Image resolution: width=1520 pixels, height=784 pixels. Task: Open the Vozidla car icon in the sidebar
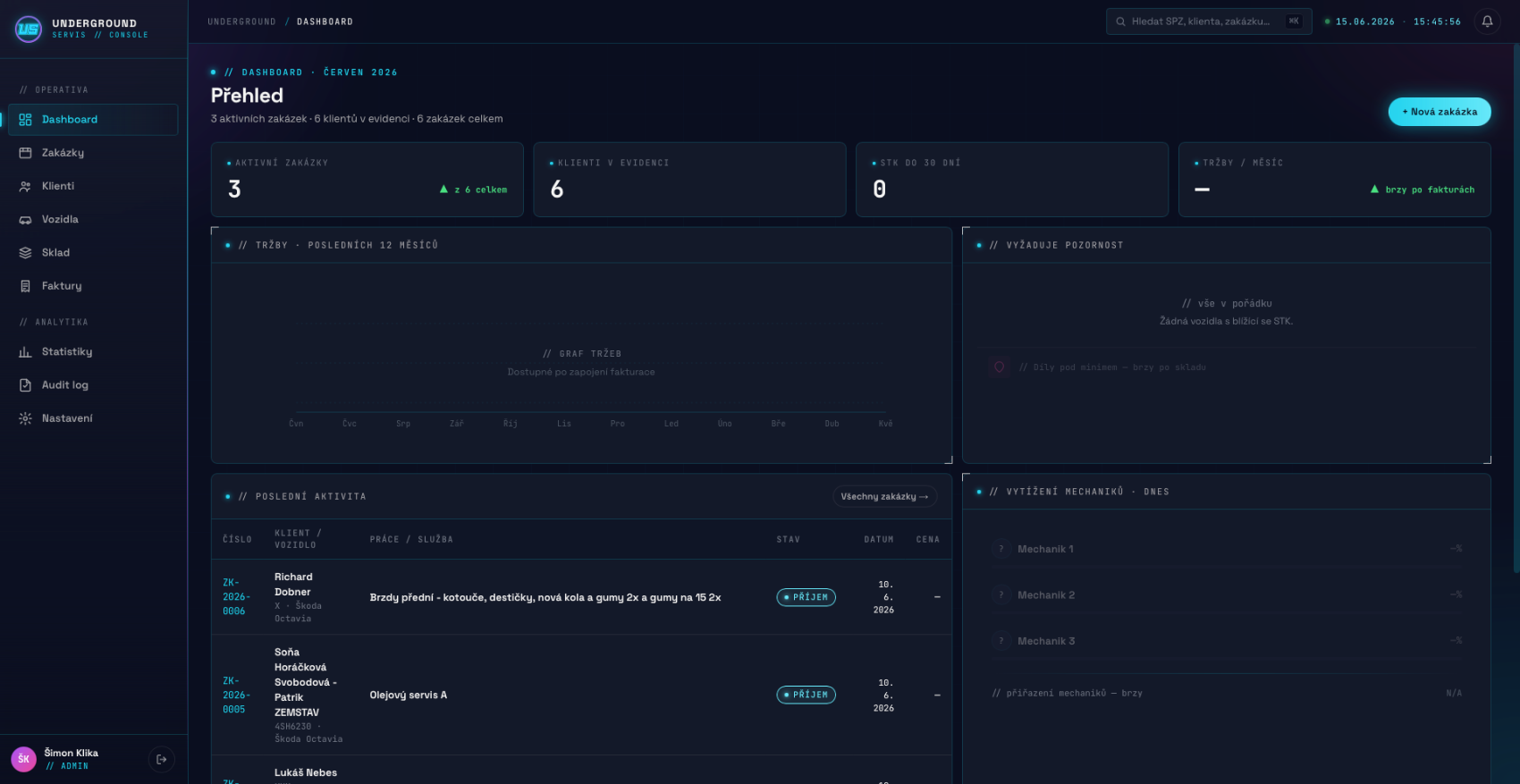[25, 219]
